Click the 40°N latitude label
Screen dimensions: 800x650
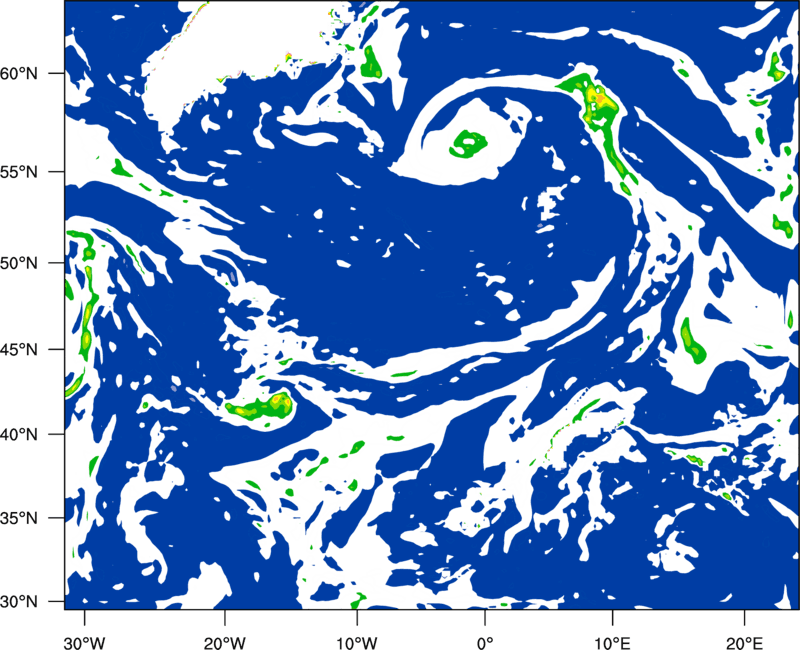(x=19, y=434)
